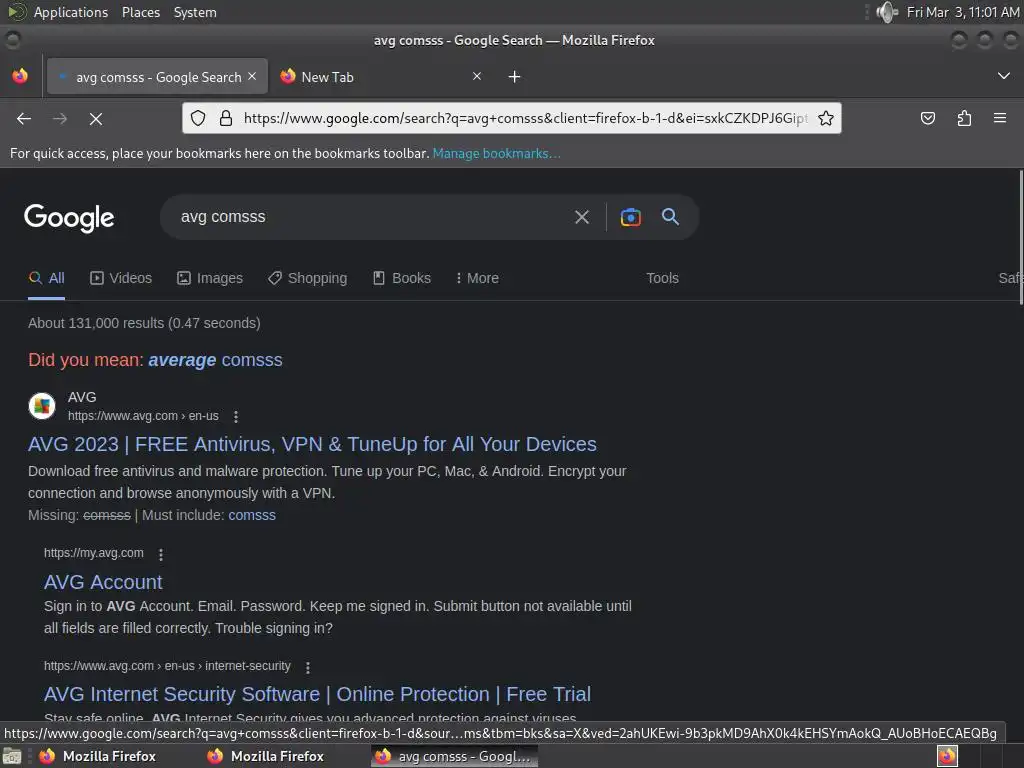Image resolution: width=1024 pixels, height=768 pixels.
Task: Open 'AVG Internet Security Software' result
Action: (x=317, y=694)
